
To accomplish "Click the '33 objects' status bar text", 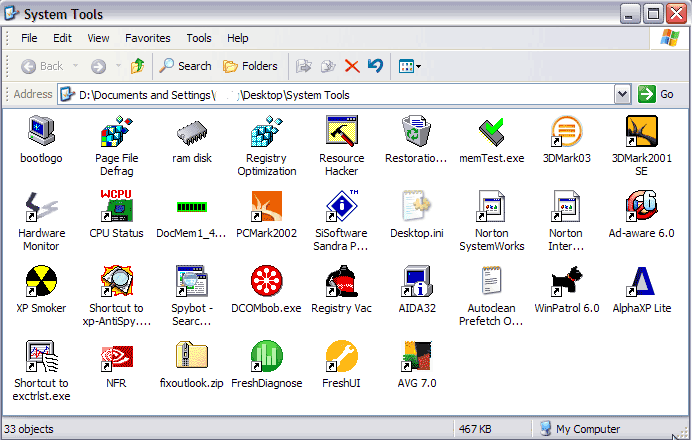I will [29, 429].
